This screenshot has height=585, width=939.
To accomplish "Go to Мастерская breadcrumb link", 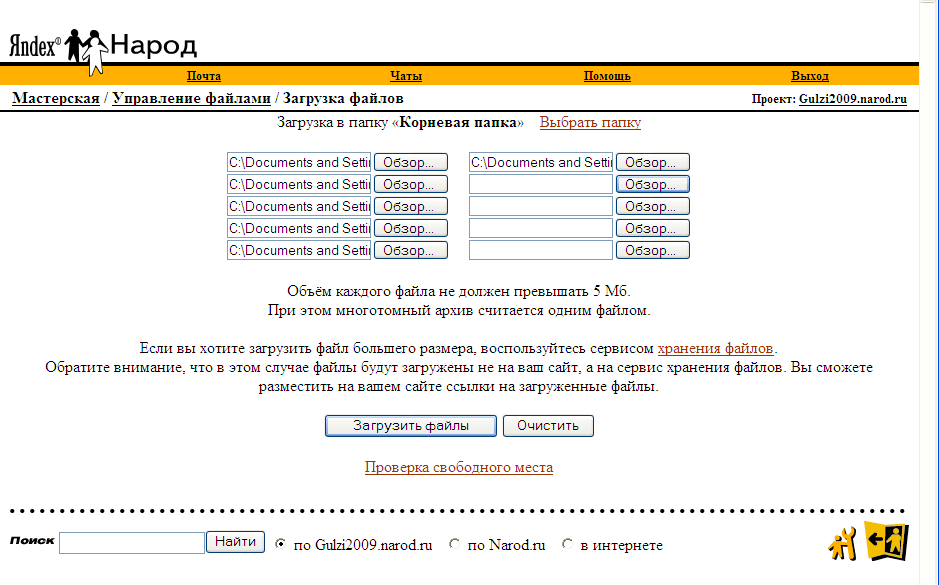I will 56,98.
